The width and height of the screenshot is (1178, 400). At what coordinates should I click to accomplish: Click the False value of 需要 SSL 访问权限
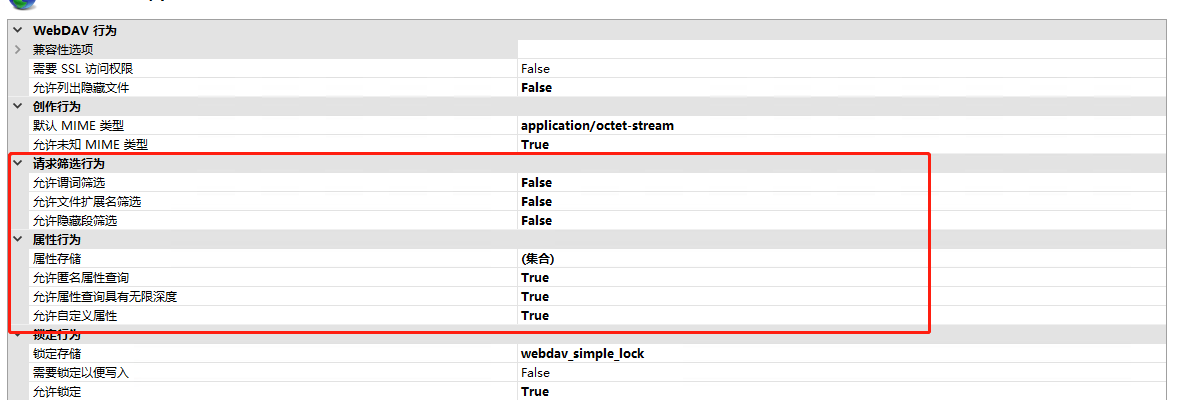[x=535, y=68]
